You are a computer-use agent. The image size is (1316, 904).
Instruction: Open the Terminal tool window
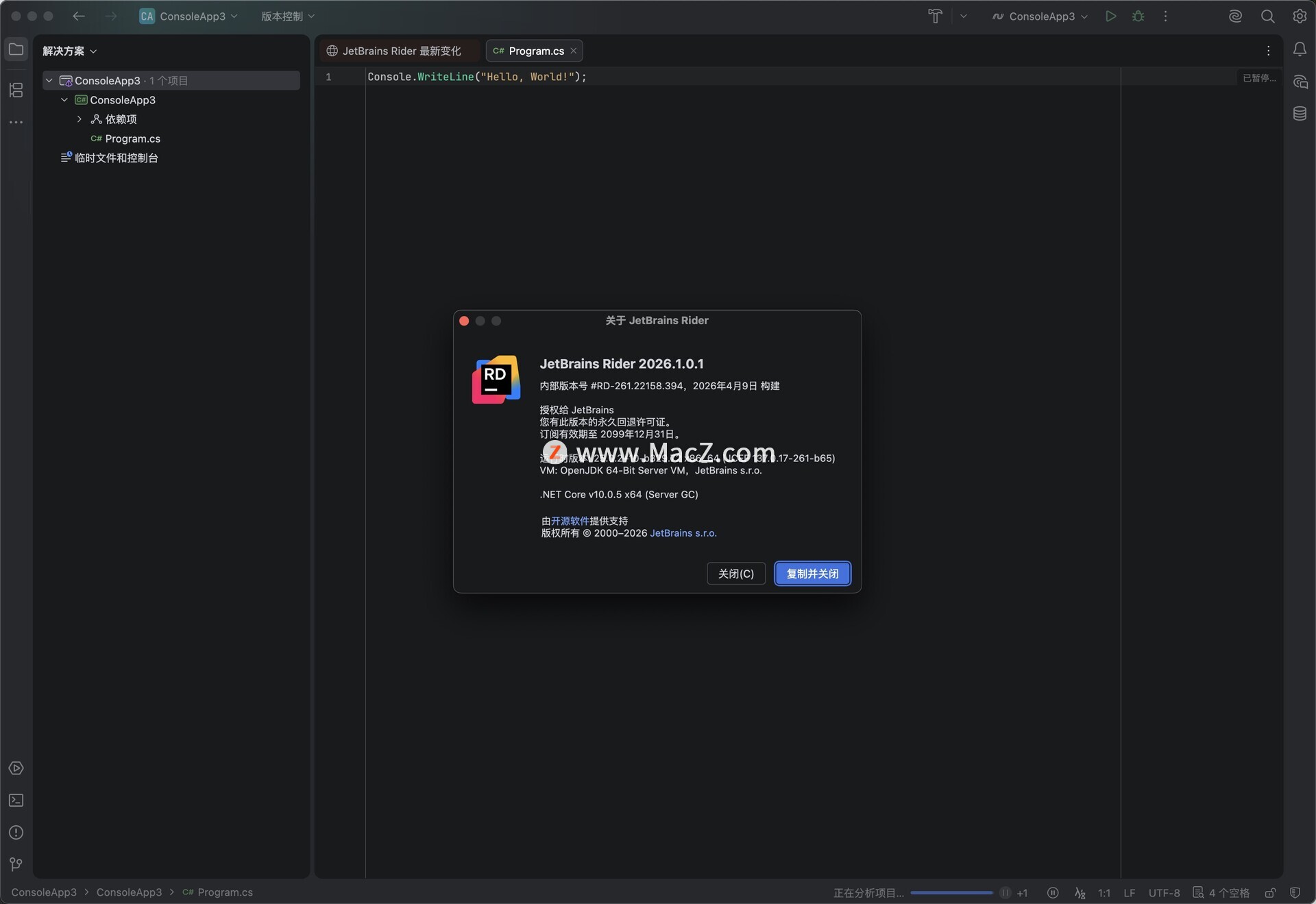(16, 800)
